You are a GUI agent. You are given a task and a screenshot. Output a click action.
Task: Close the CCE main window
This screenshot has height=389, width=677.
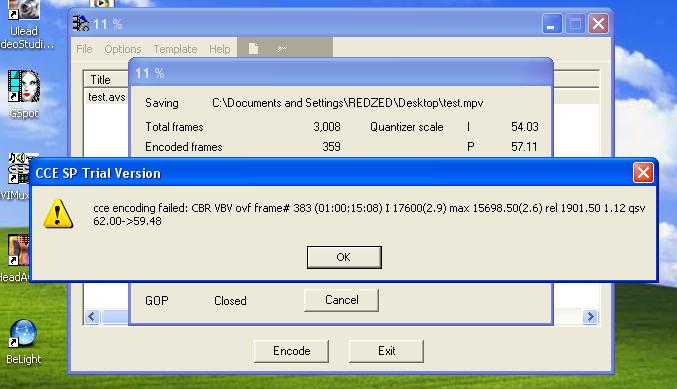[598, 23]
